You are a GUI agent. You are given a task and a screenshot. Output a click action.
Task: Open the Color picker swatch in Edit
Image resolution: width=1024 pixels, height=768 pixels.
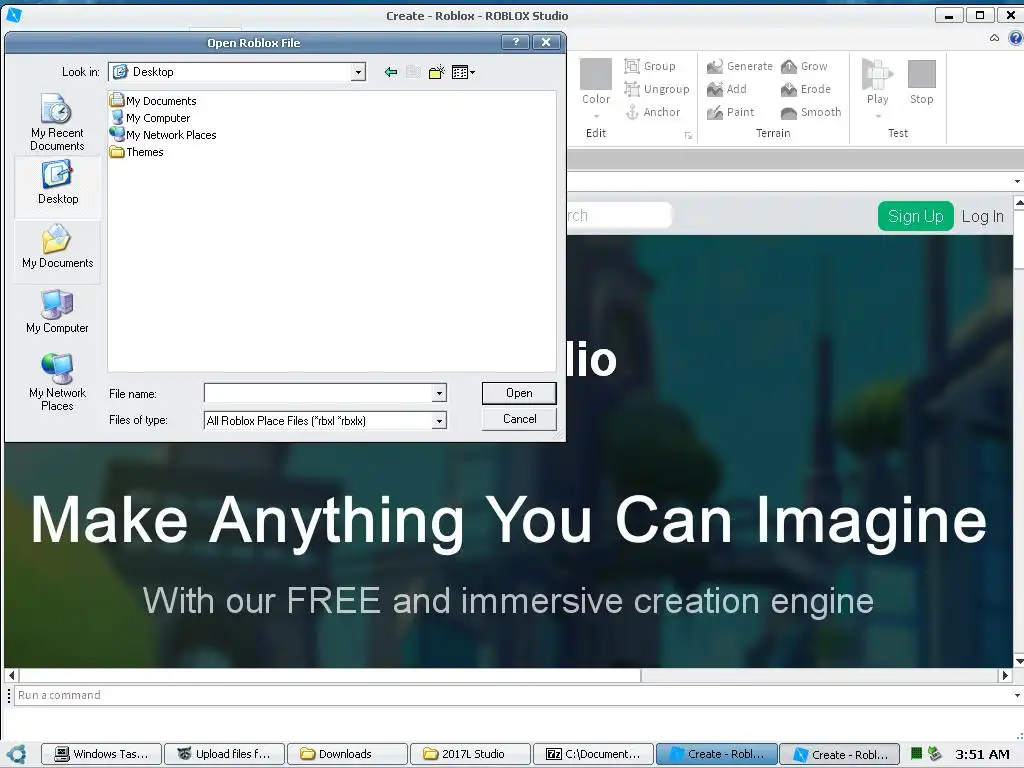tap(596, 74)
